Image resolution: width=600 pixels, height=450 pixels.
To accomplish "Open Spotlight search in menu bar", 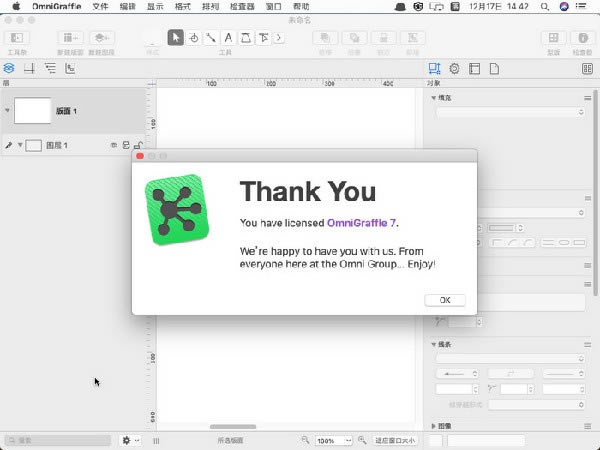I will coord(545,6).
